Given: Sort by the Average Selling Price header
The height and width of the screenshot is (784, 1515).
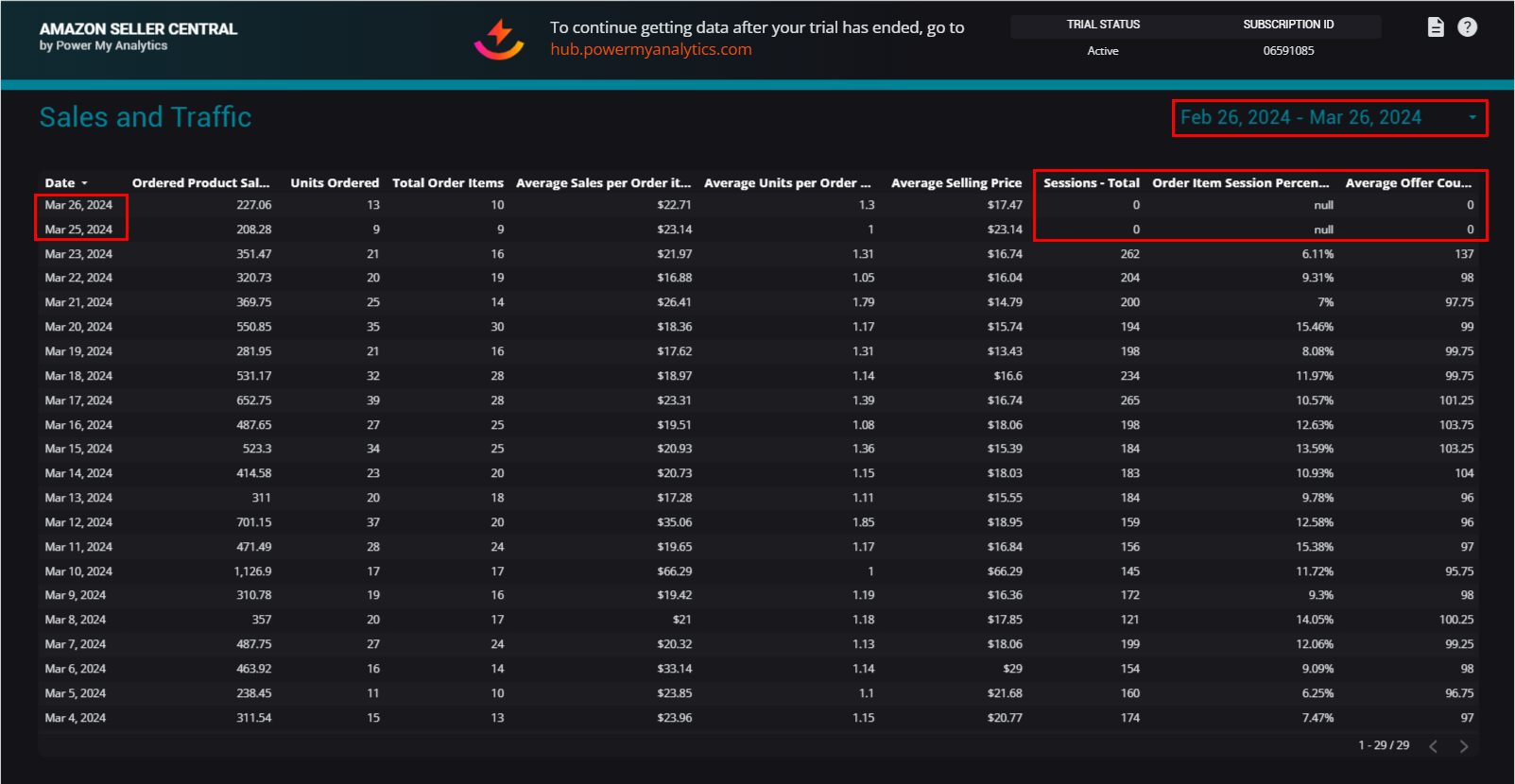Looking at the screenshot, I should (955, 183).
